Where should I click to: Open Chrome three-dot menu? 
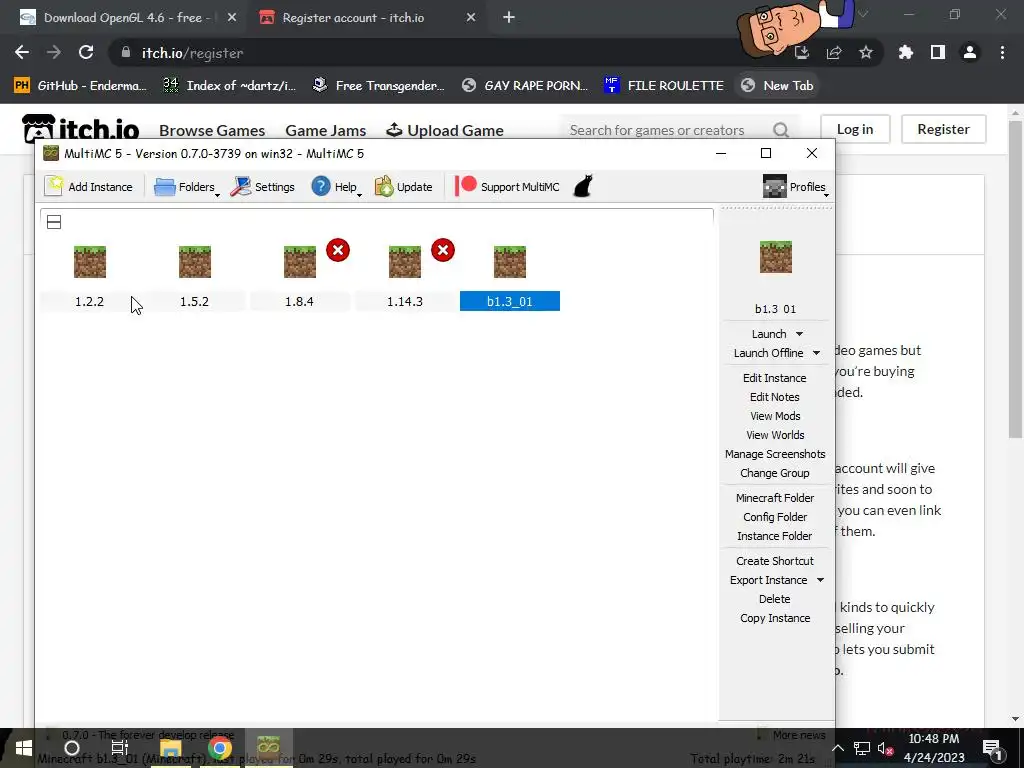click(1002, 53)
